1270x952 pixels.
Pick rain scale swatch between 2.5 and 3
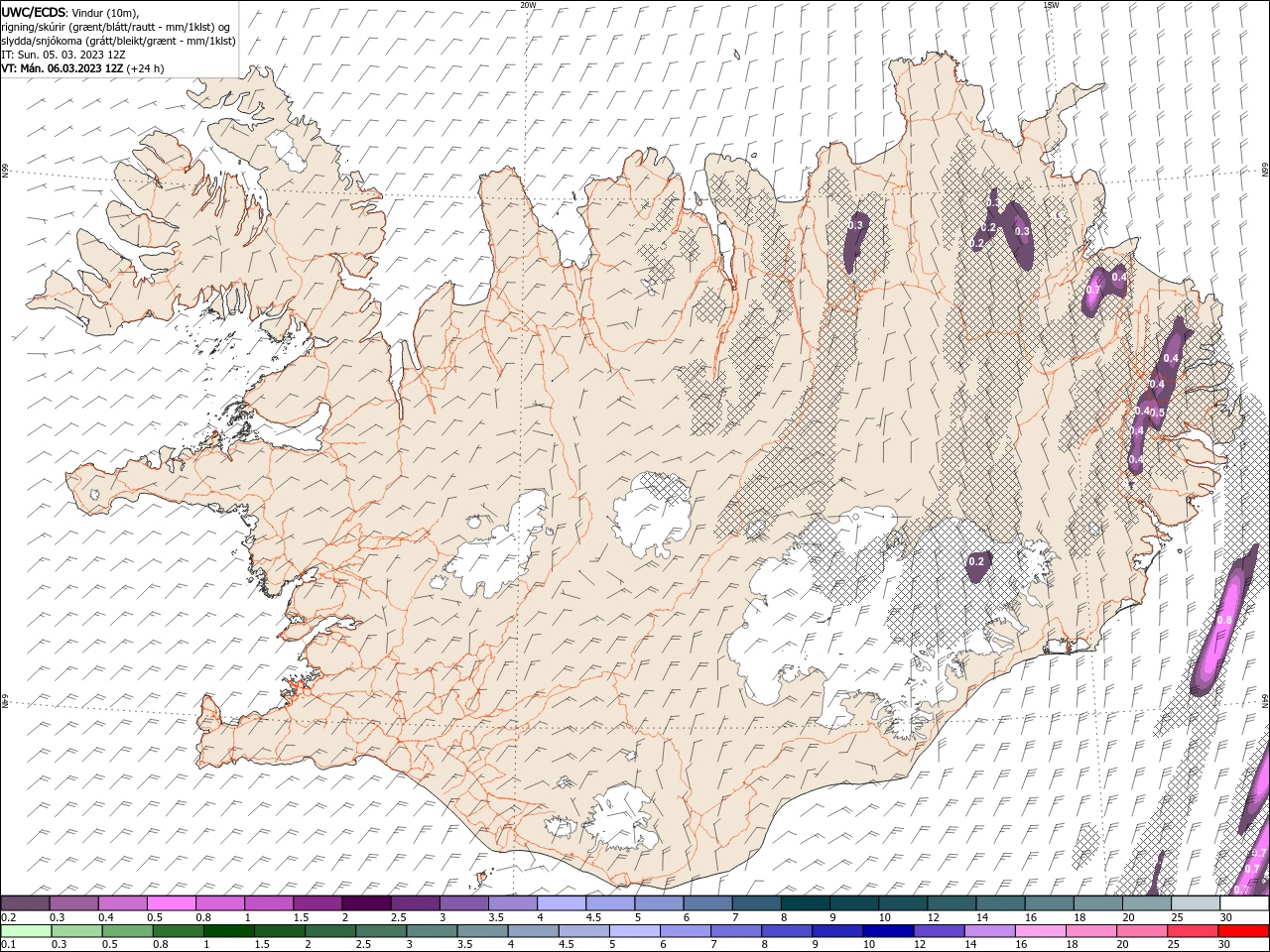[x=381, y=931]
